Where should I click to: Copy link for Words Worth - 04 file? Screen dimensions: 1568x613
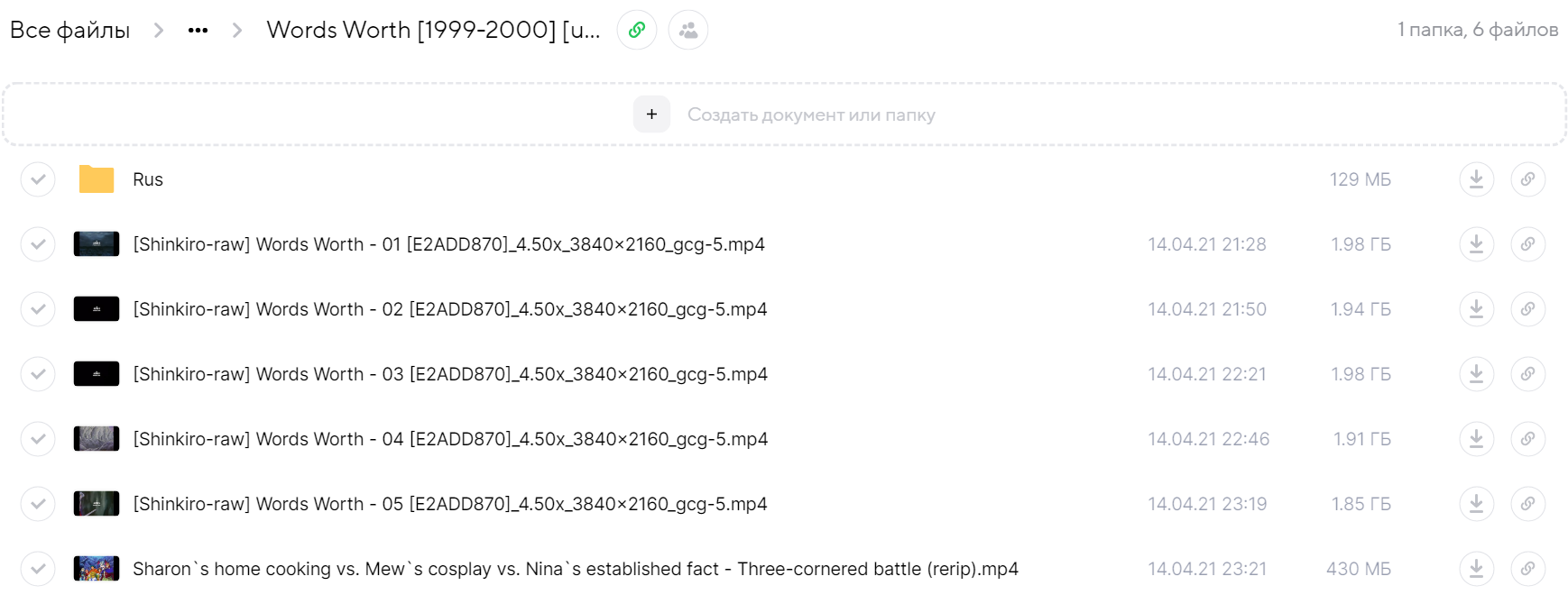(x=1527, y=439)
